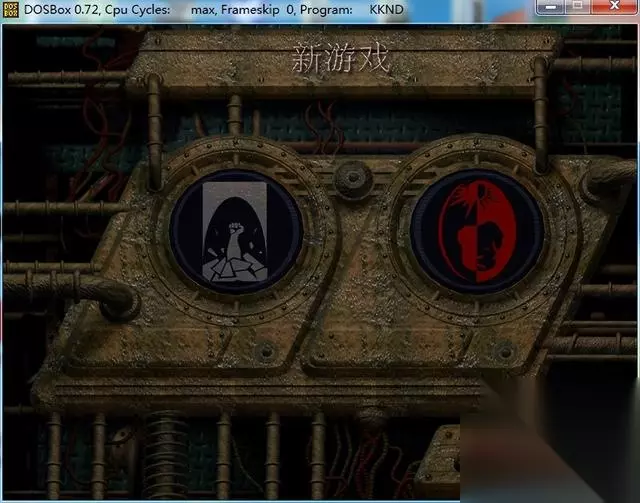The height and width of the screenshot is (503, 640).
Task: Choose the red Evolved mutant emblem faction
Action: pos(476,231)
